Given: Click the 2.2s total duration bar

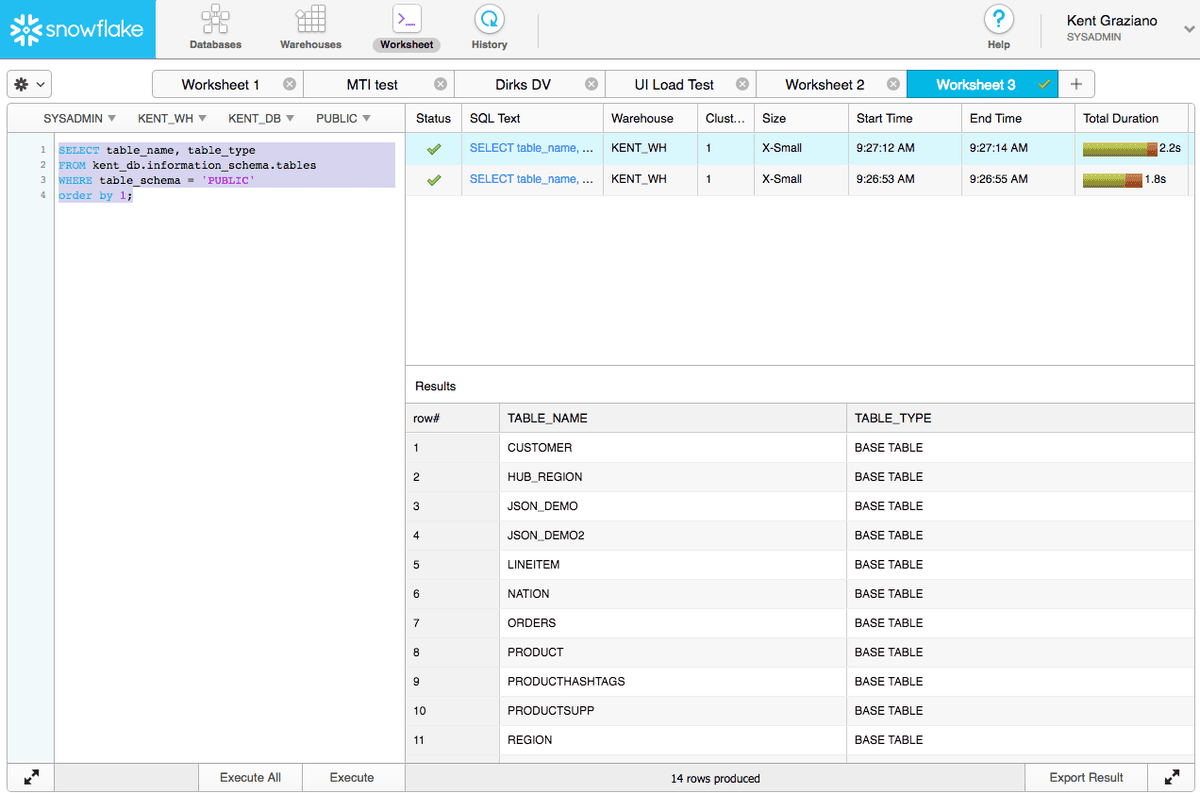Looking at the screenshot, I should click(1120, 148).
